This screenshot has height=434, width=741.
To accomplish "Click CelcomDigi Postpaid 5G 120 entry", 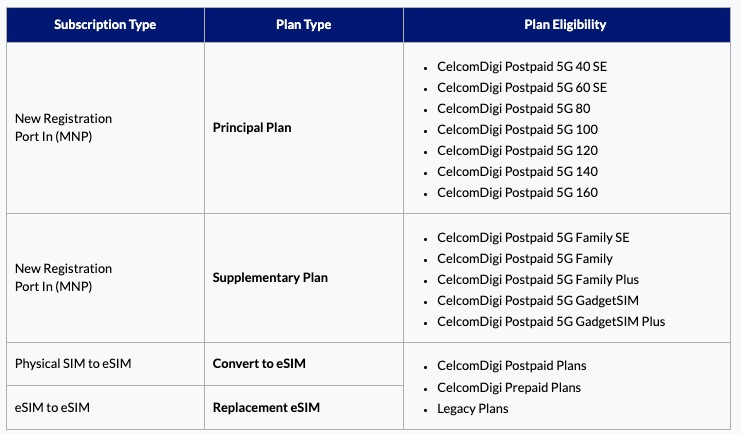I will click(516, 150).
